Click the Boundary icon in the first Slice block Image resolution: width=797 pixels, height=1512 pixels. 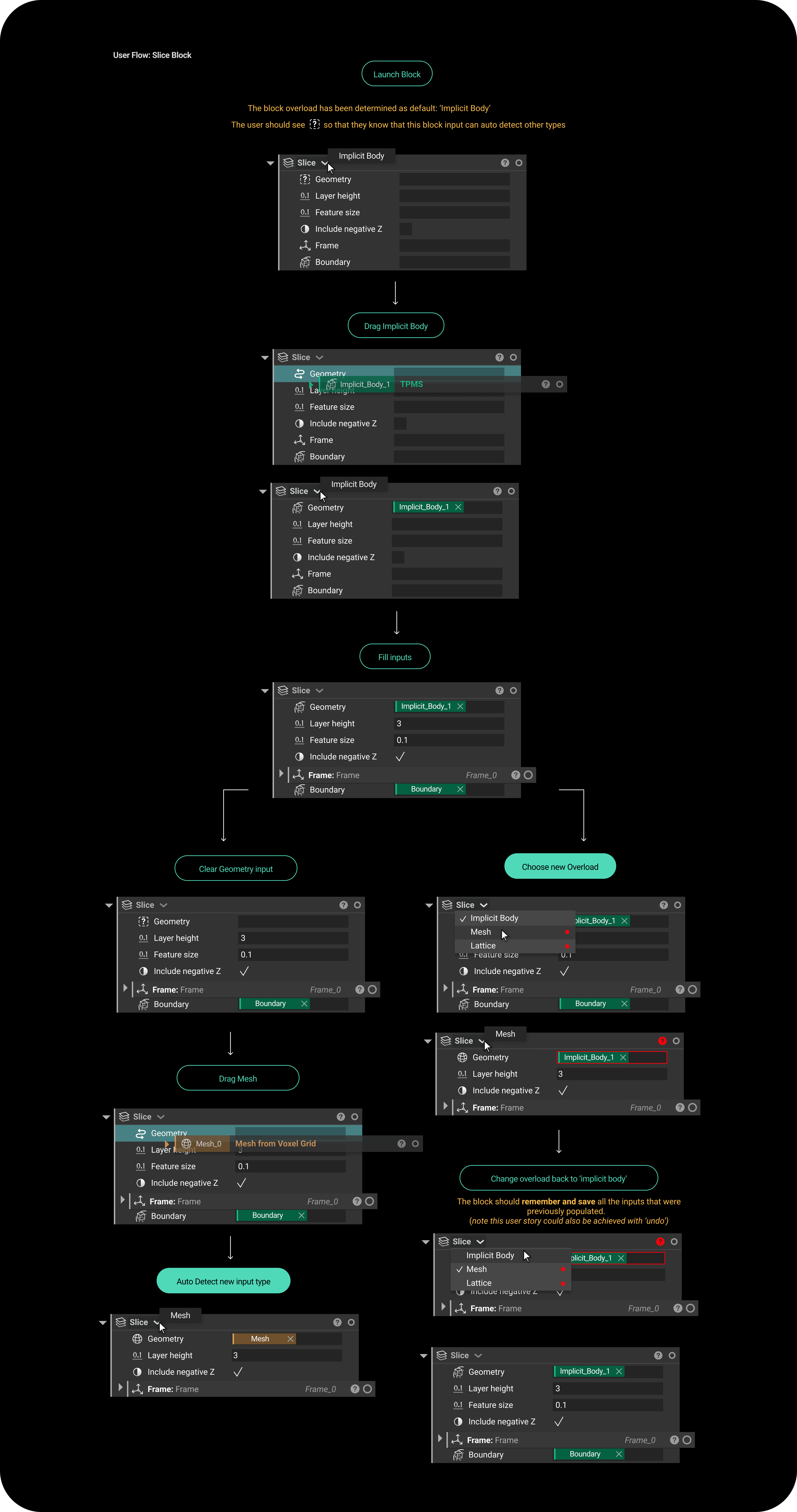click(x=305, y=262)
